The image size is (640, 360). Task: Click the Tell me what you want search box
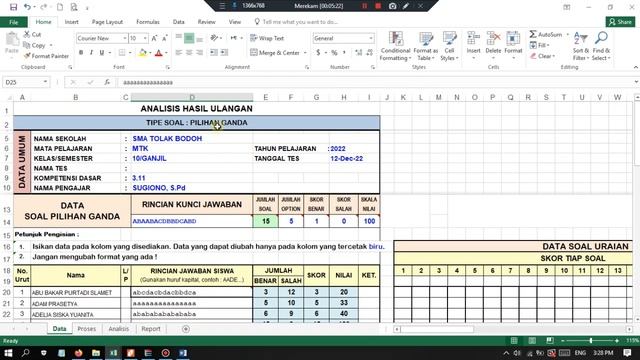point(299,22)
